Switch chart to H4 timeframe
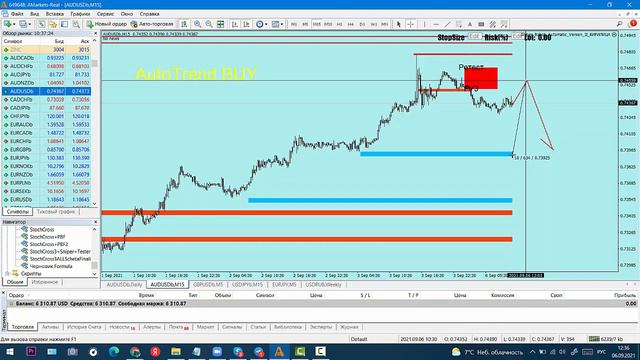The image size is (640, 360). click(351, 24)
